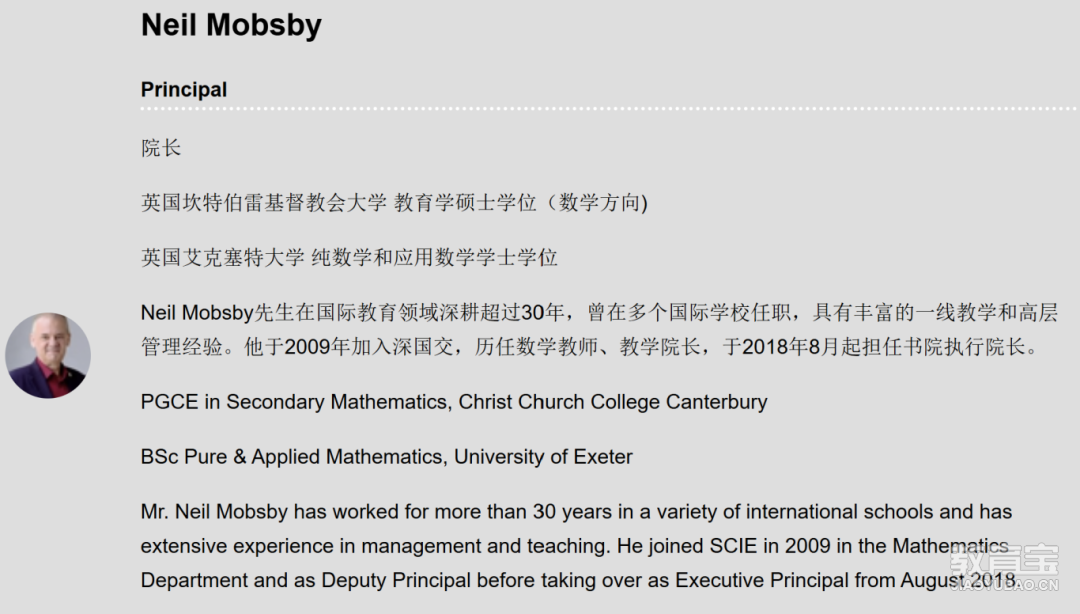Viewport: 1080px width, 614px height.
Task: Click the text University of Exeter
Action: tap(543, 457)
